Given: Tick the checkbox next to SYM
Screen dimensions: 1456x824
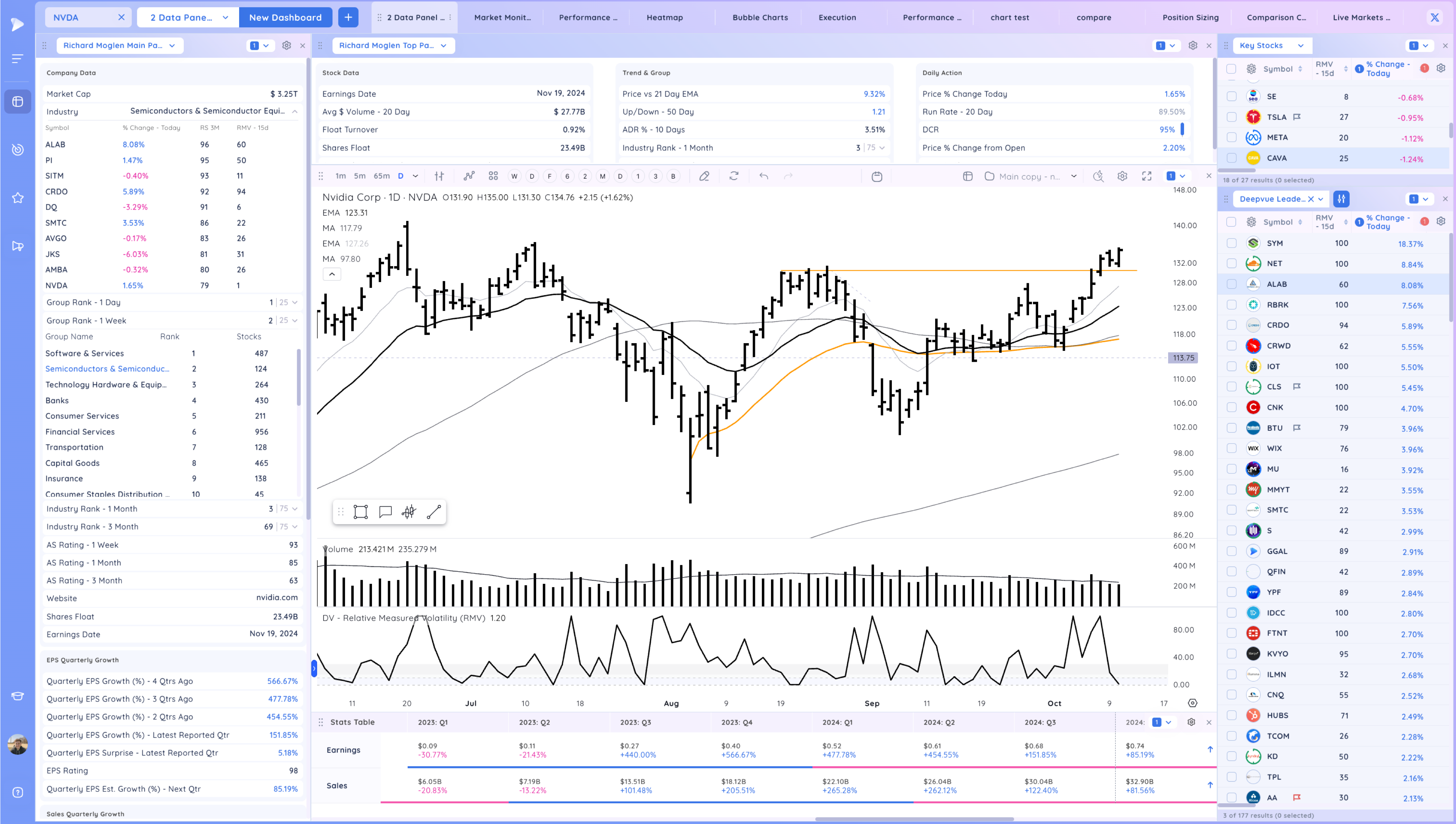Looking at the screenshot, I should [x=1231, y=243].
